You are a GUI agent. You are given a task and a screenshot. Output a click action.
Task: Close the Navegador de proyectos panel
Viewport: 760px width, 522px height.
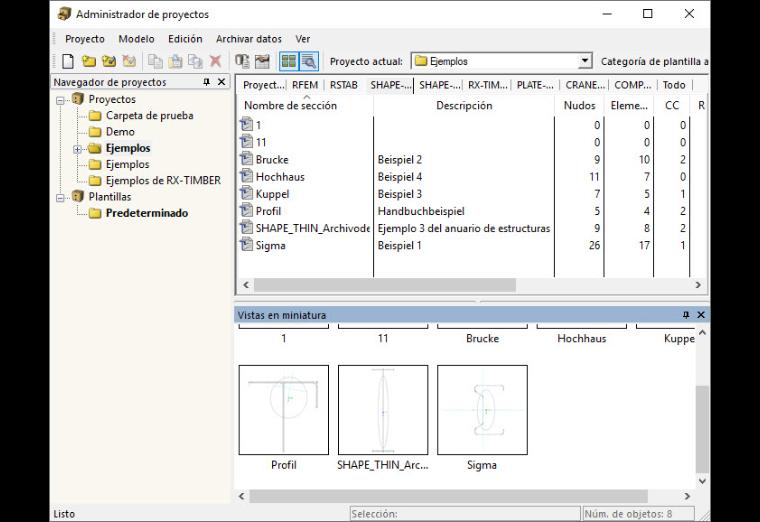222,82
